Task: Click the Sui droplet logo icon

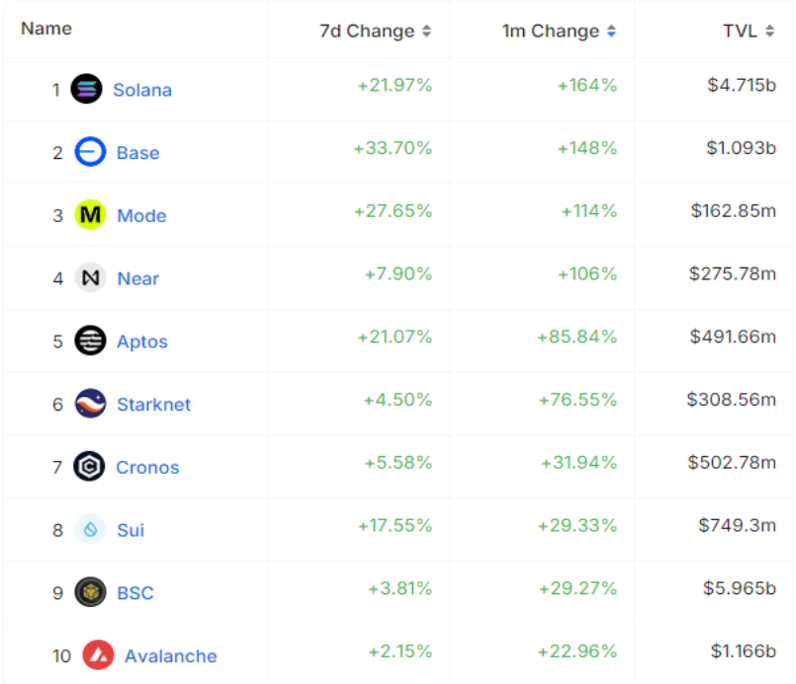Action: (90, 530)
